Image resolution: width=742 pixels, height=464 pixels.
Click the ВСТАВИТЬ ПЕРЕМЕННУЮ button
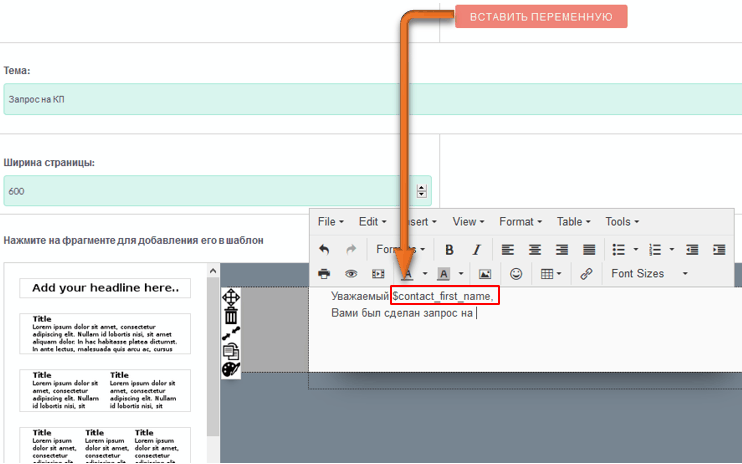[x=541, y=17]
